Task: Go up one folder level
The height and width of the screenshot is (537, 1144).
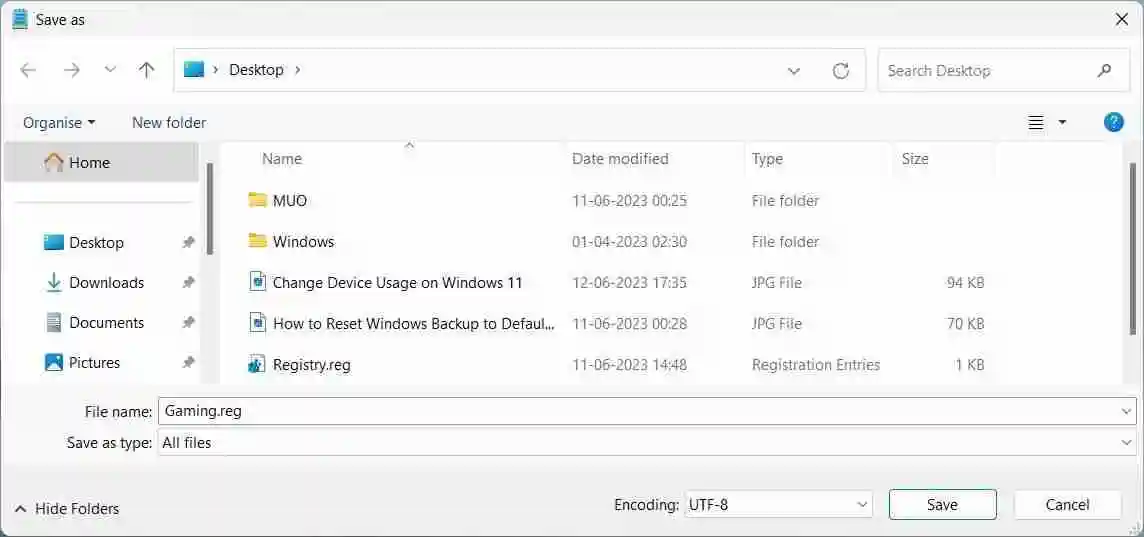Action: (147, 70)
